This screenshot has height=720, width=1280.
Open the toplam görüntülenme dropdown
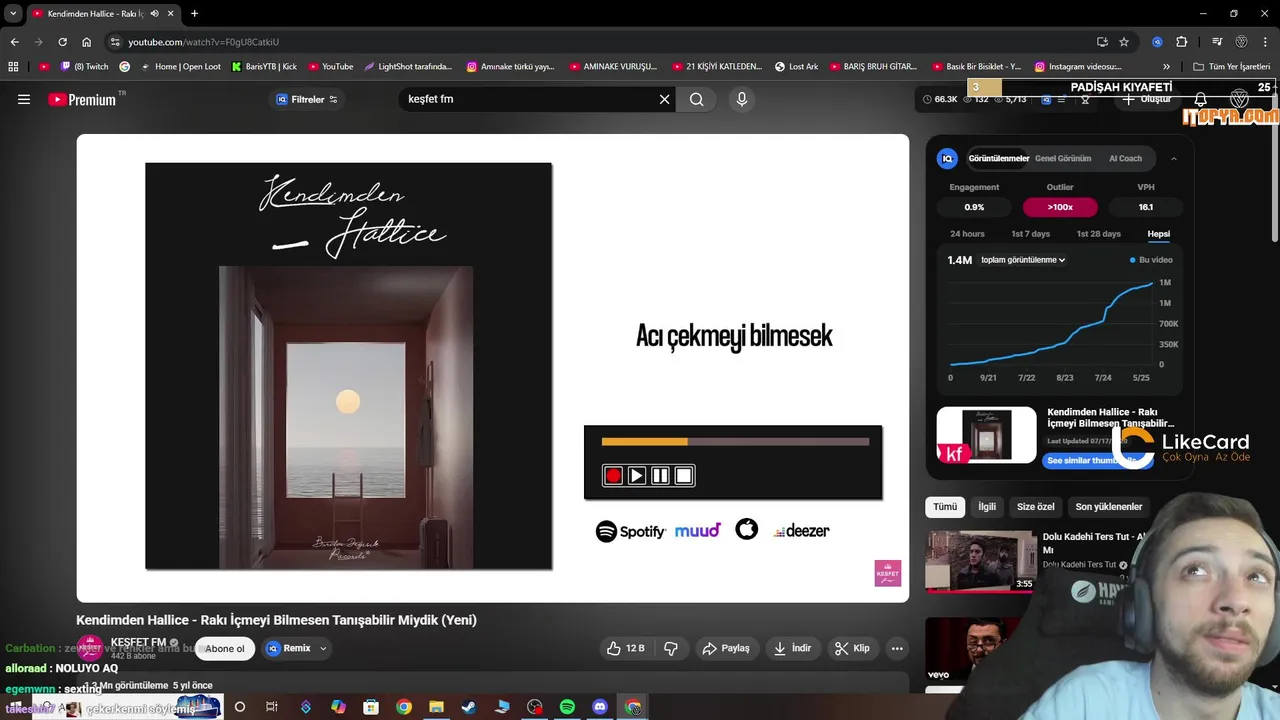tap(1023, 260)
